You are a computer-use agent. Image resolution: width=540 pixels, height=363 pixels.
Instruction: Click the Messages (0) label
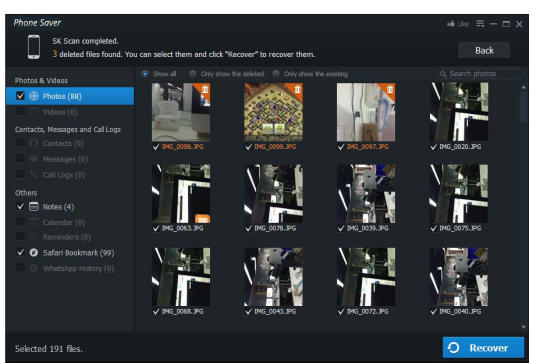pyautogui.click(x=65, y=159)
